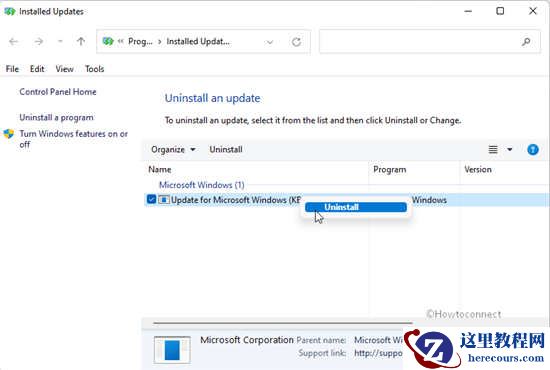This screenshot has height=370, width=550.
Task: Click Uninstall in the toolbar
Action: 226,150
